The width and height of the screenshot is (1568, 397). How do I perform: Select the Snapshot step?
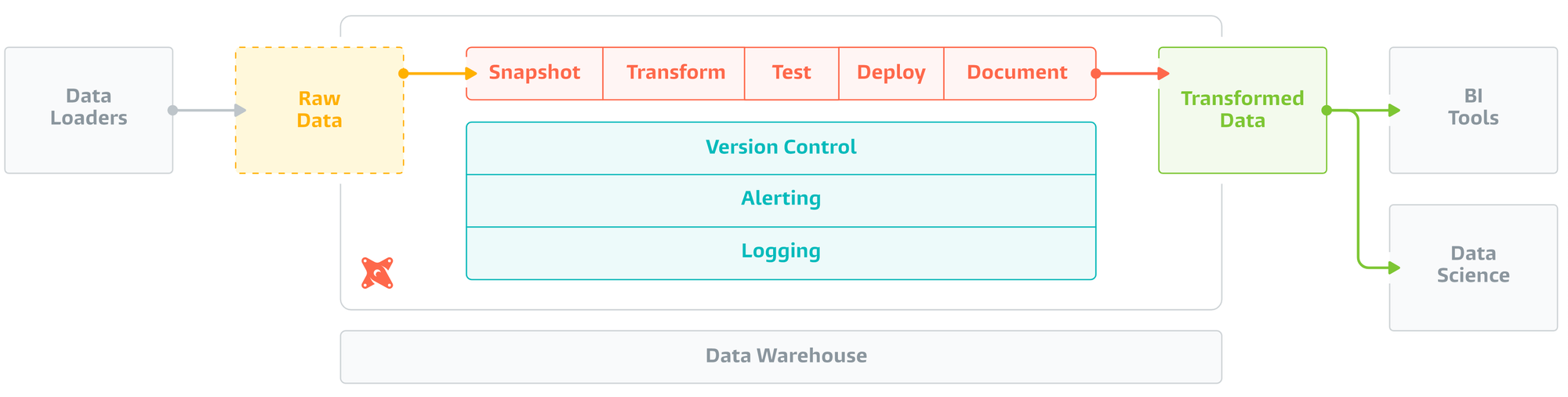(535, 74)
